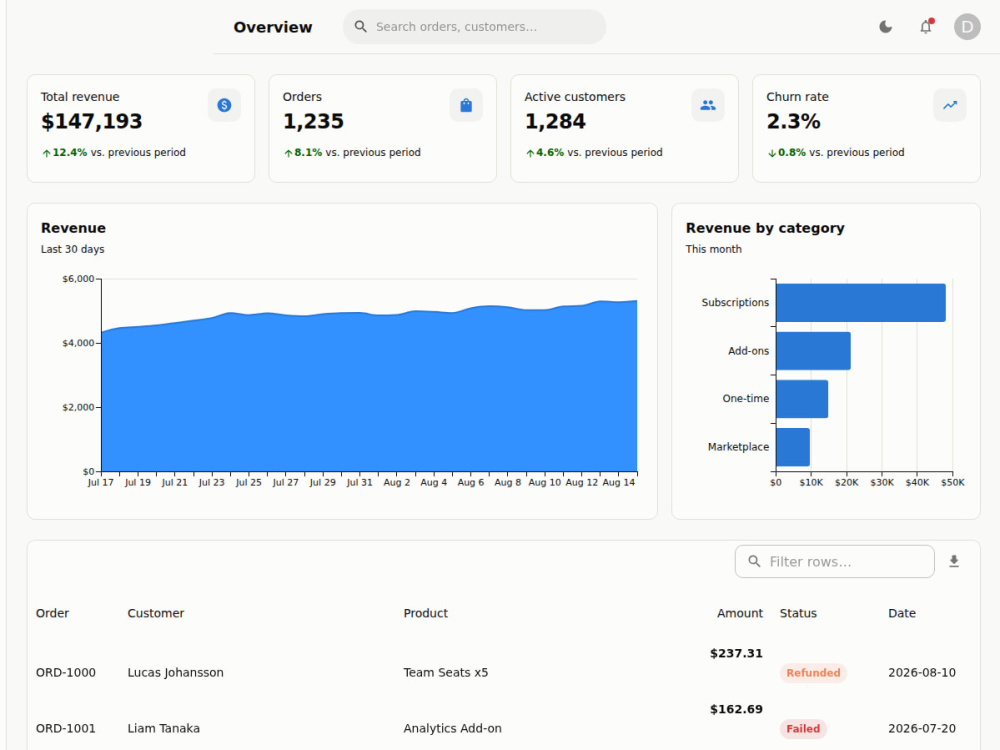
Task: Click the One-time bar in category chart
Action: 802,399
